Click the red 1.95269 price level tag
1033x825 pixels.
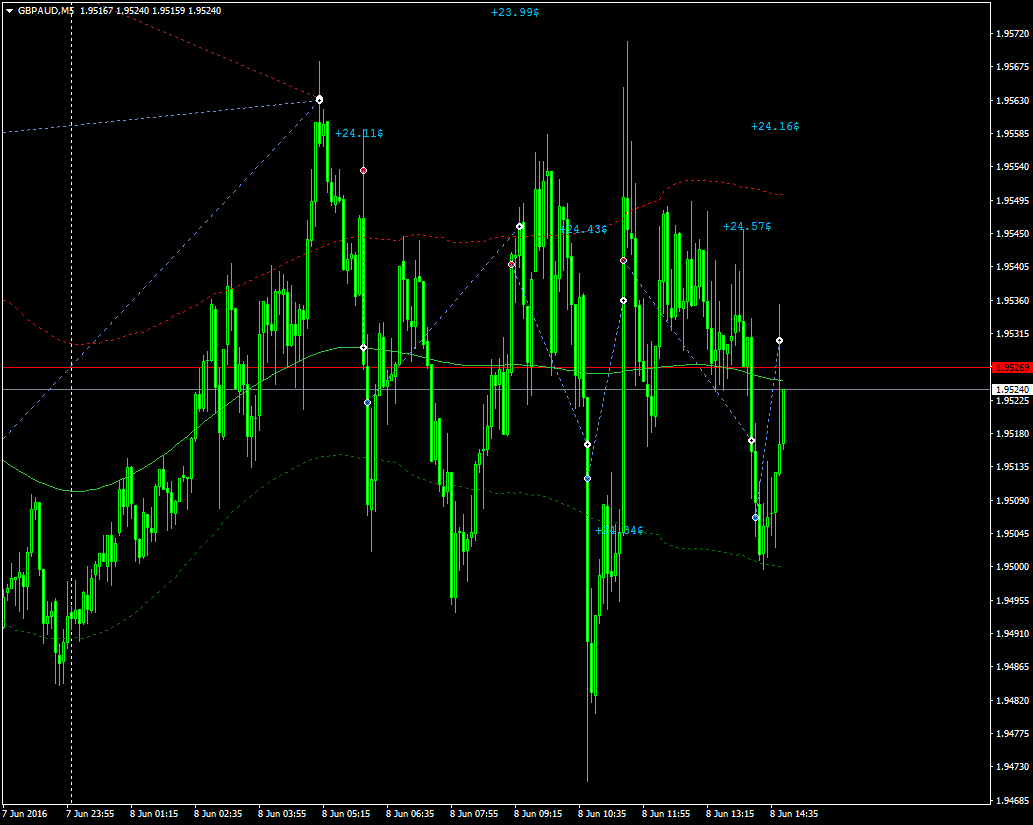[1012, 368]
